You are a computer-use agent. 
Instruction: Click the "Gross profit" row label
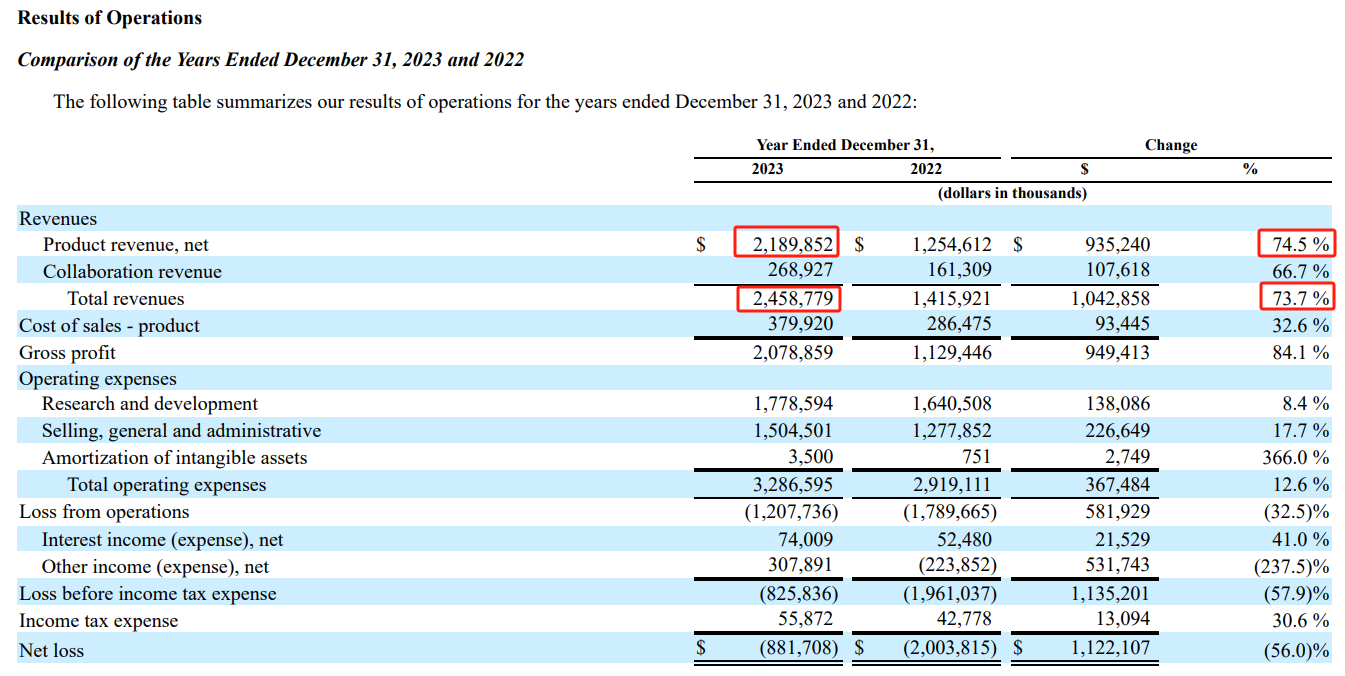[x=67, y=353]
